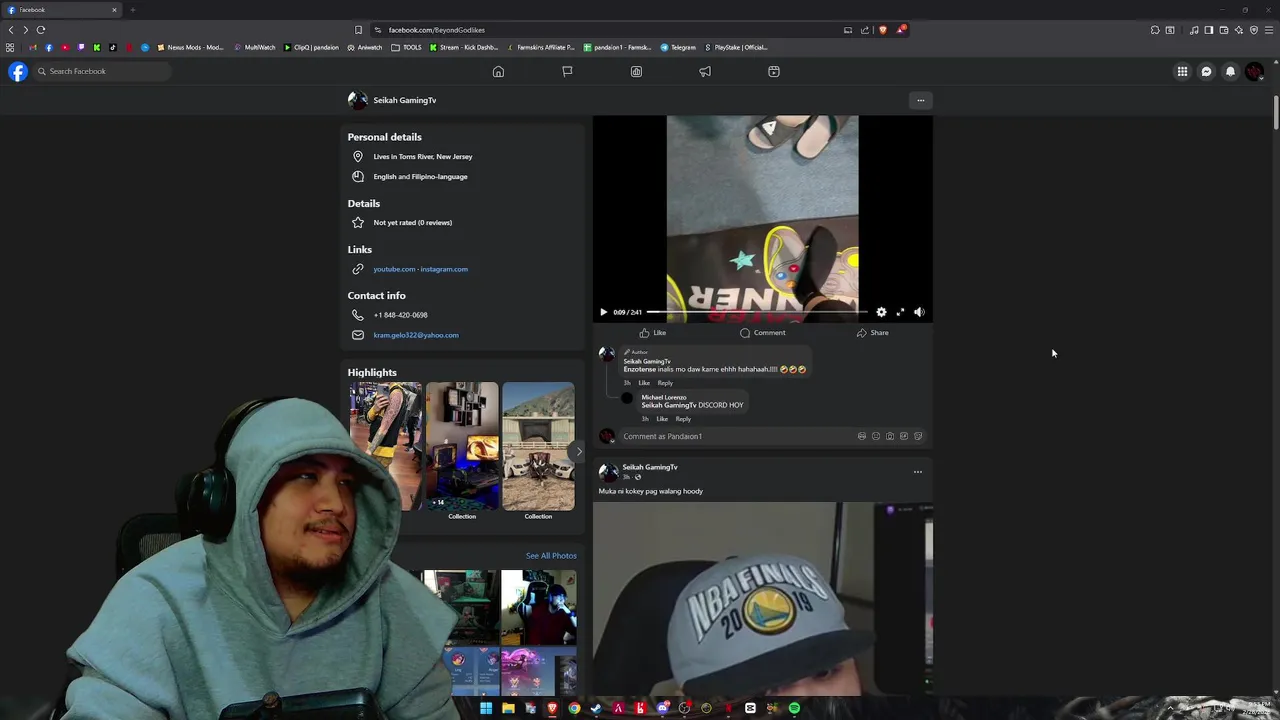
Task: Click the Search Facebook field
Action: click(x=102, y=71)
